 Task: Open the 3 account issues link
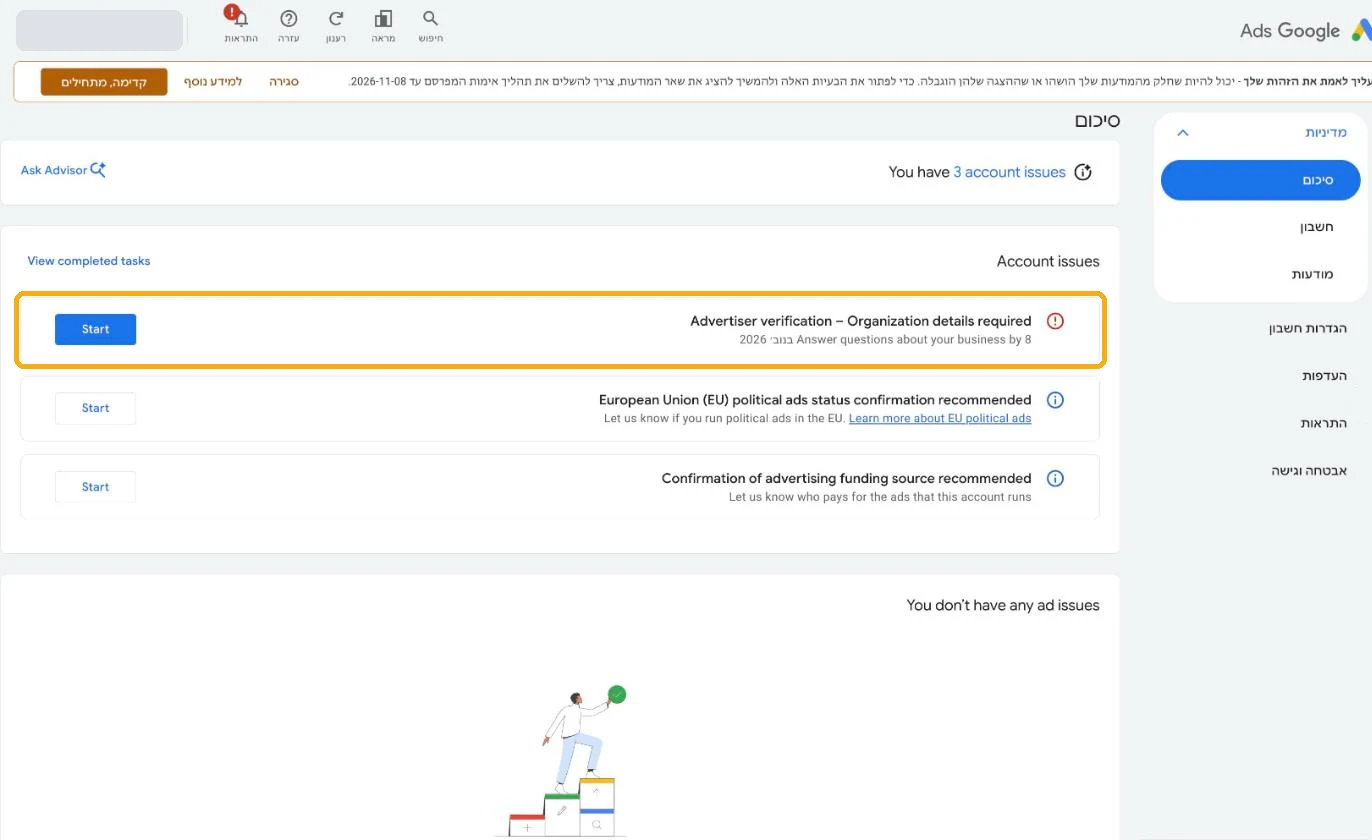tap(1009, 172)
